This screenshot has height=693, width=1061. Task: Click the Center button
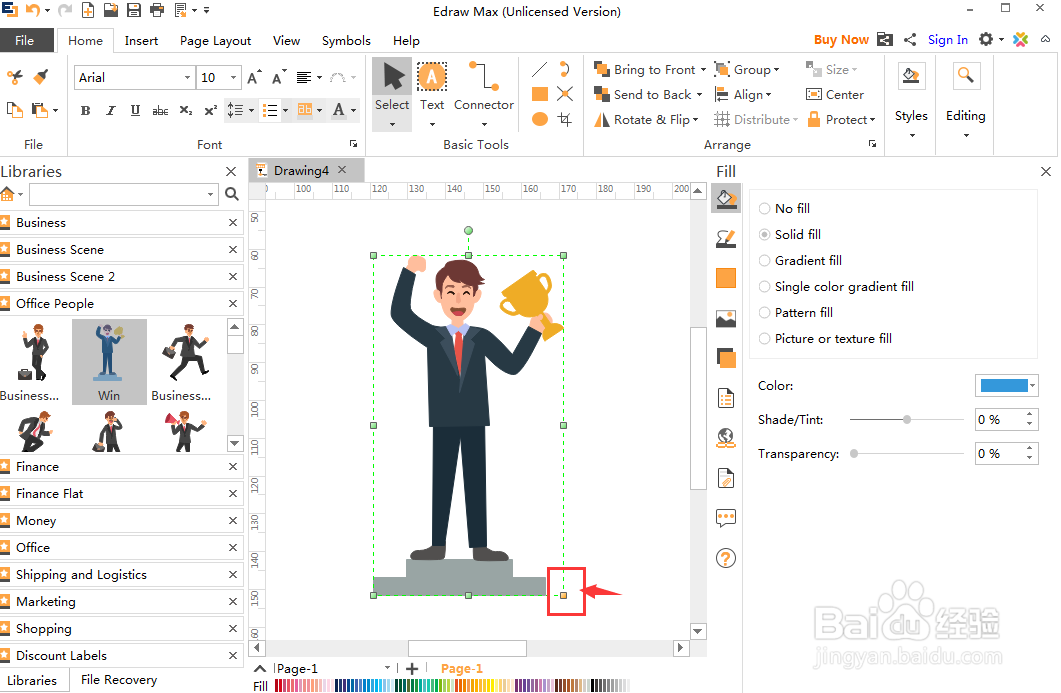coord(835,95)
